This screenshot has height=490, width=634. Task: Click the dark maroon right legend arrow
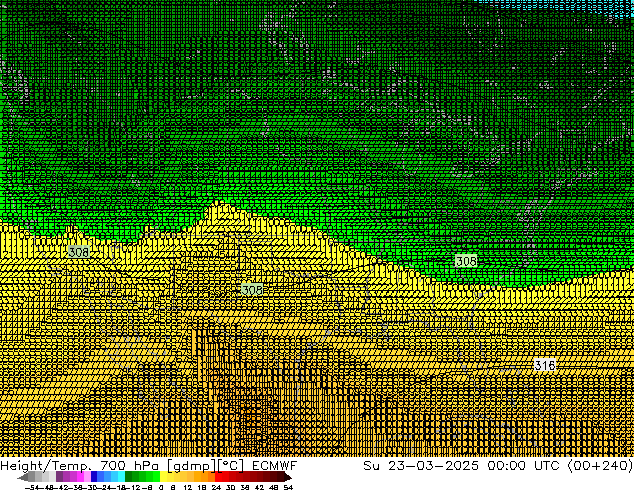(287, 477)
